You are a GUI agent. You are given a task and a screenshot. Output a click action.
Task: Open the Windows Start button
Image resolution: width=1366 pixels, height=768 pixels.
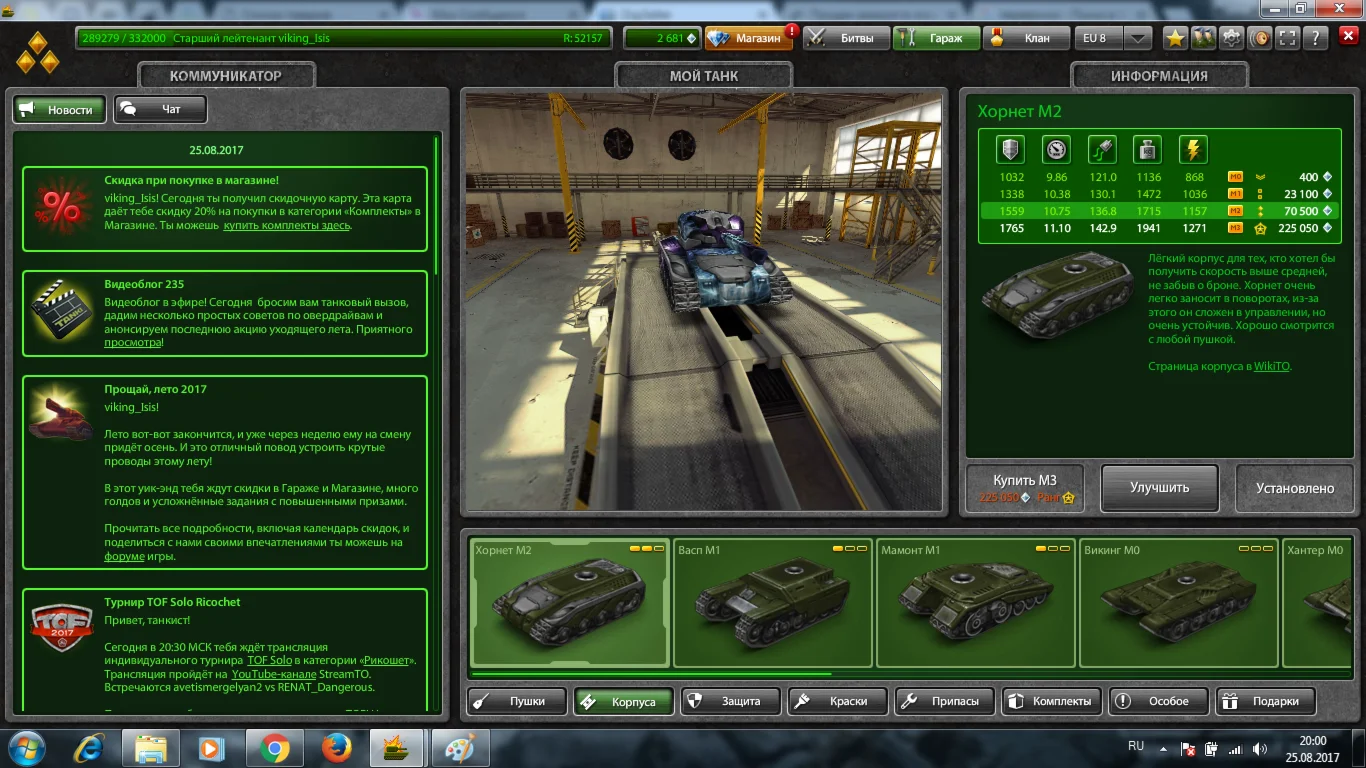[x=25, y=747]
